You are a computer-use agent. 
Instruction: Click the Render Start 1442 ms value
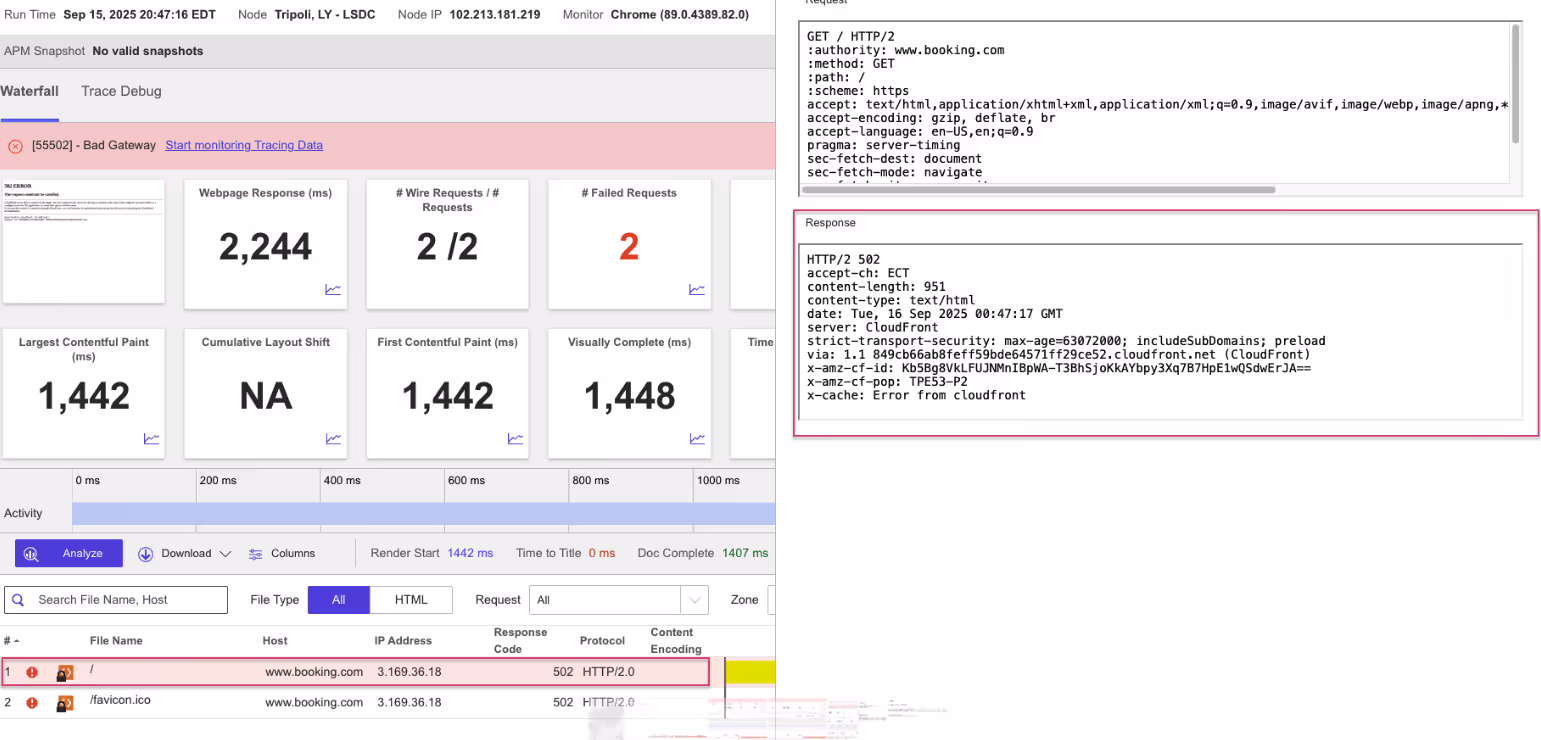[470, 553]
